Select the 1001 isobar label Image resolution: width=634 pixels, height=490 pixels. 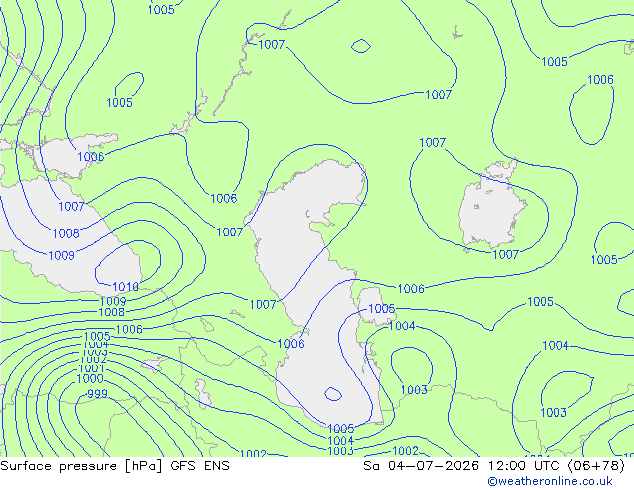pos(91,368)
